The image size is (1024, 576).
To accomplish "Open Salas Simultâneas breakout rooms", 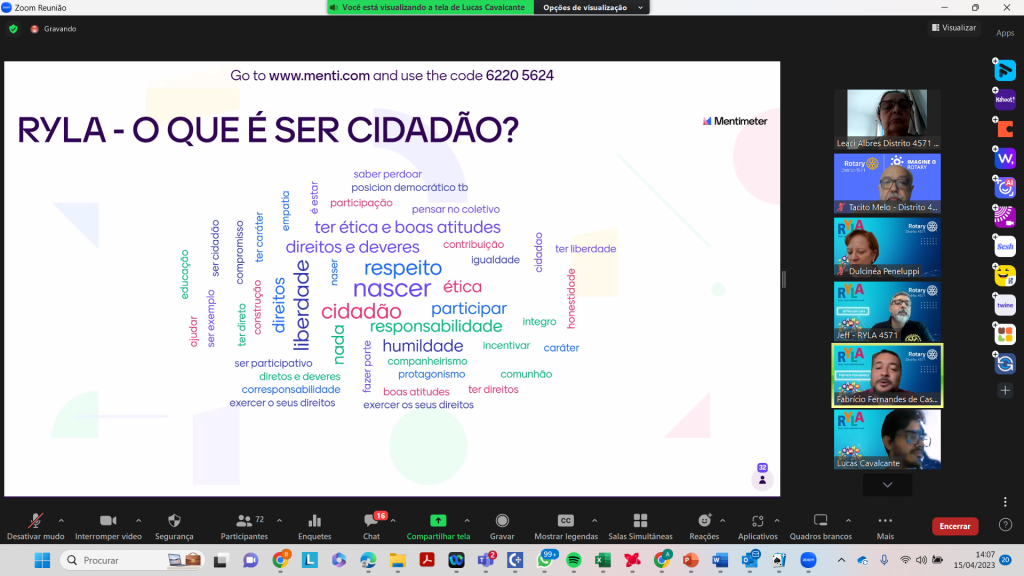I will [639, 525].
